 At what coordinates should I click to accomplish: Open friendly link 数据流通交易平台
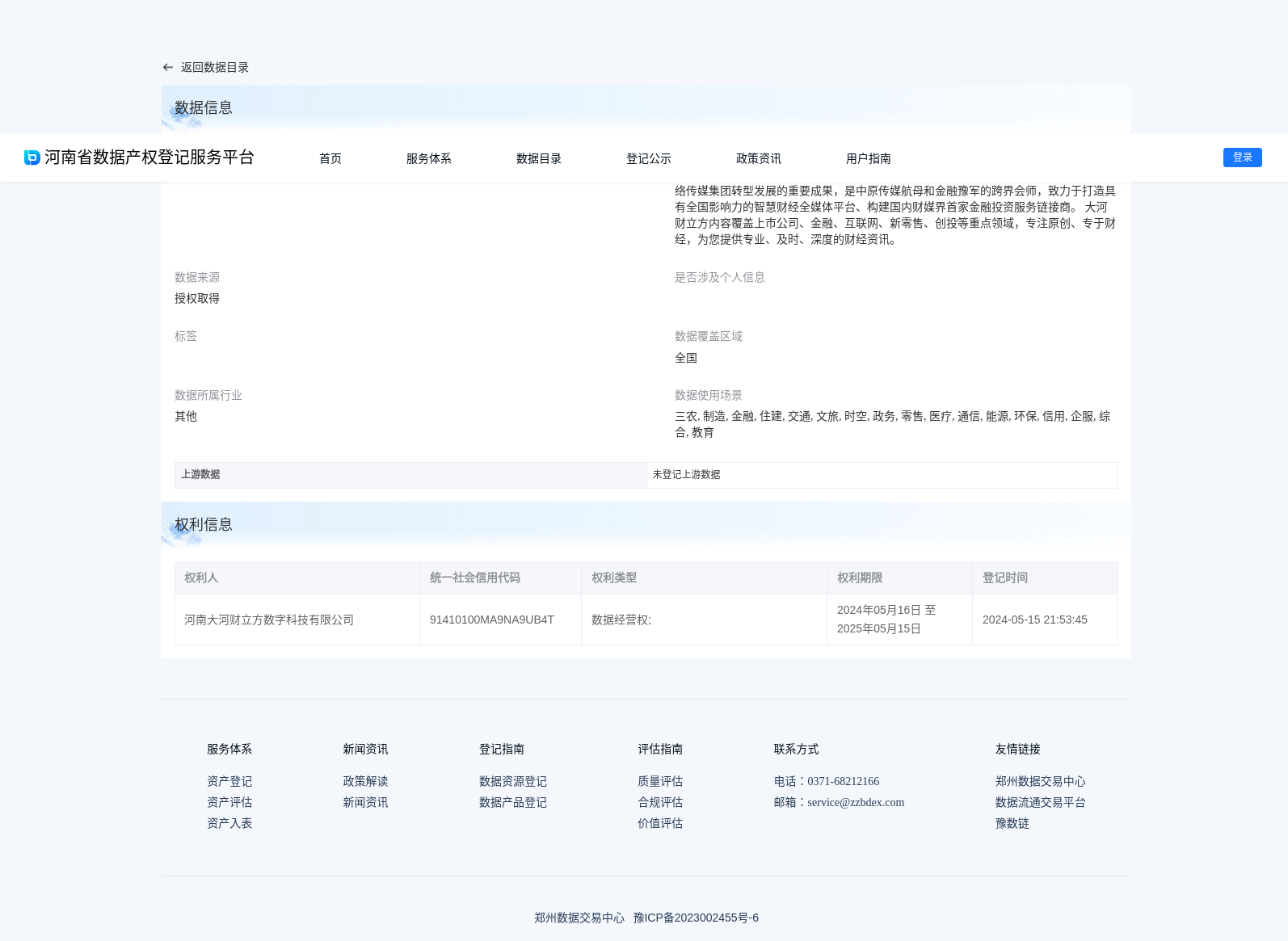(x=1041, y=802)
